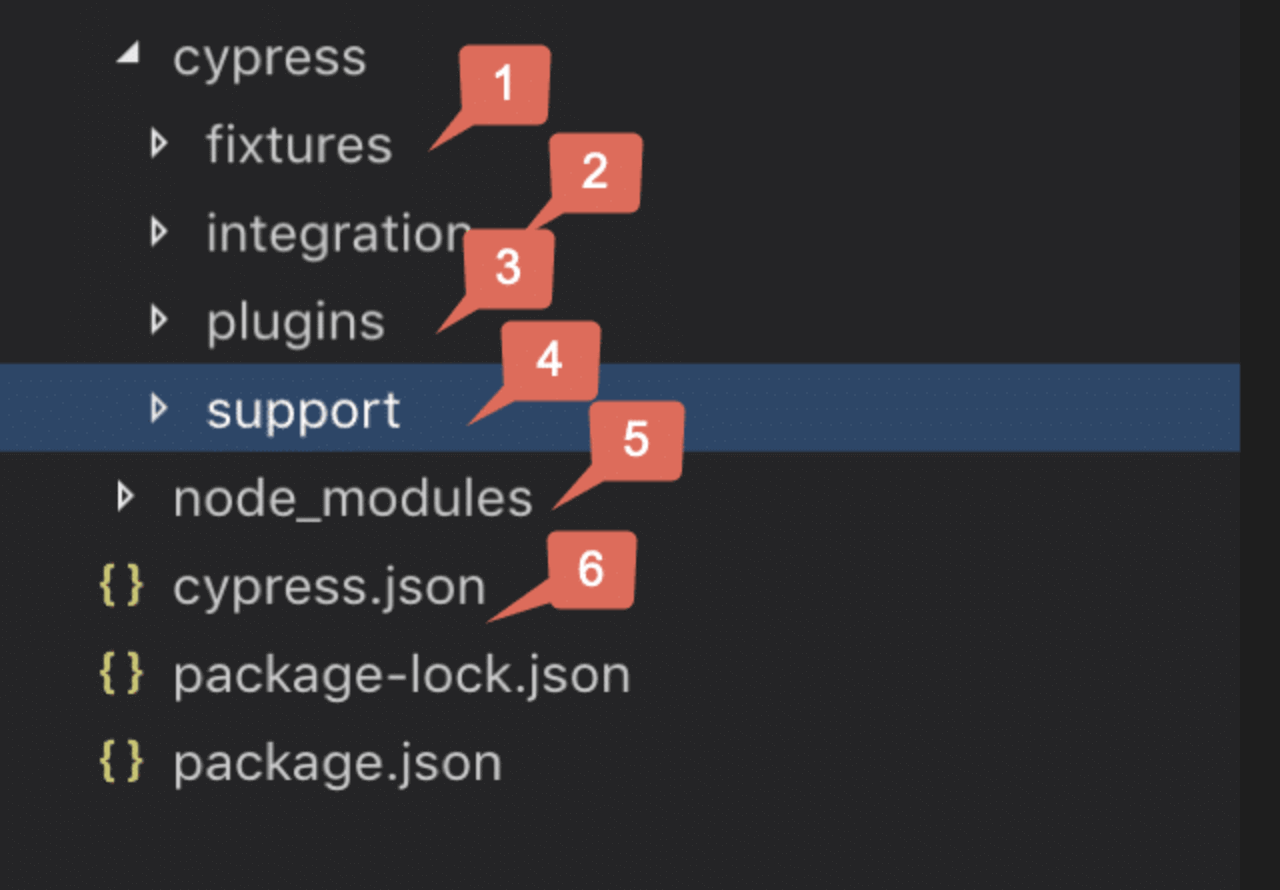
Task: Select the package.json file
Action: coord(335,763)
